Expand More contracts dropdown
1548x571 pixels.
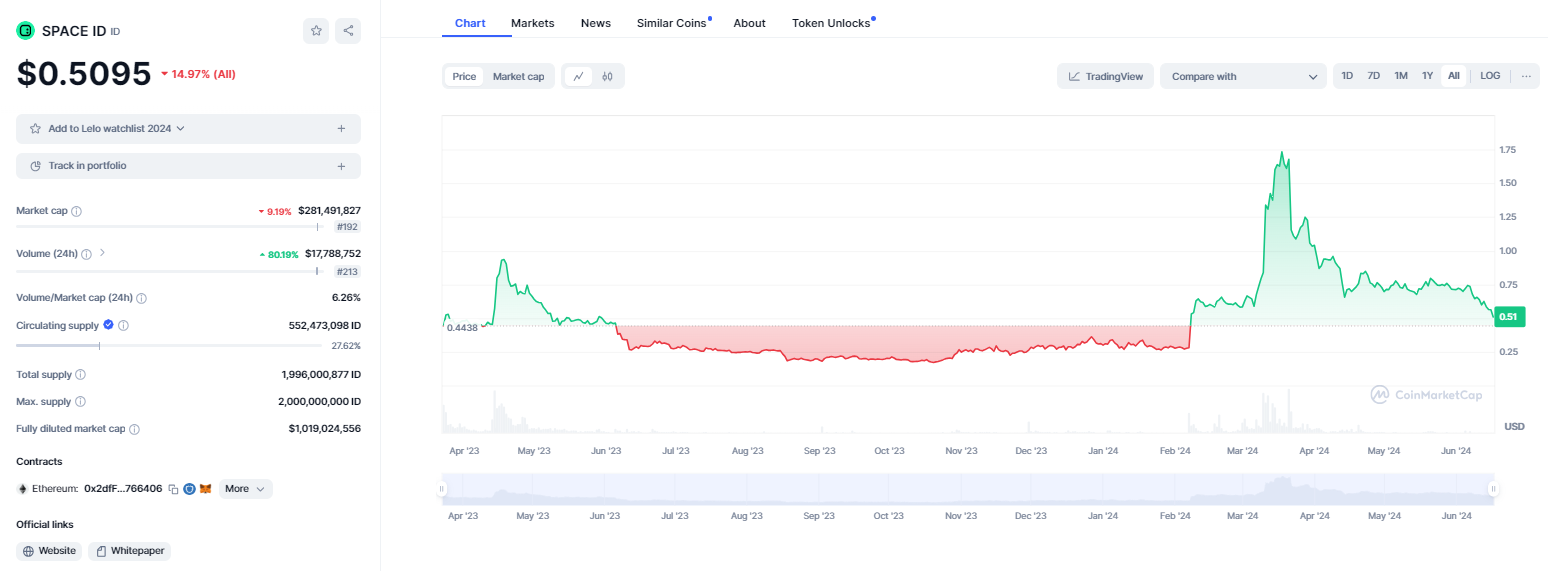pyautogui.click(x=245, y=489)
